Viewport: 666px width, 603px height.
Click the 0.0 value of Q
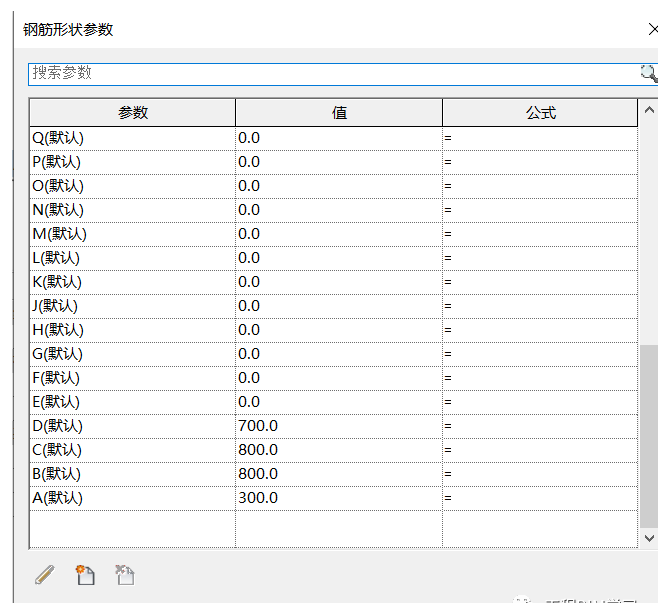(339, 138)
